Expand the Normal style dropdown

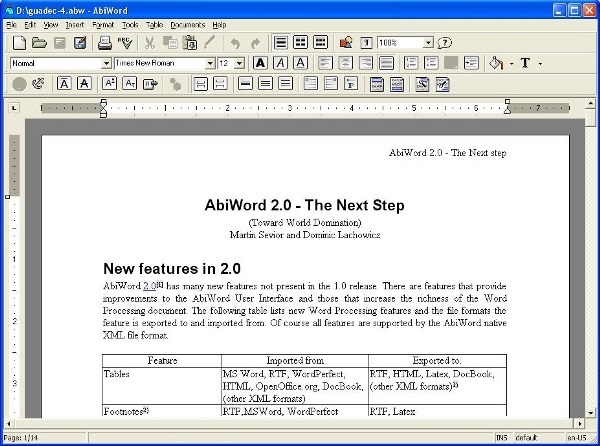[x=106, y=63]
